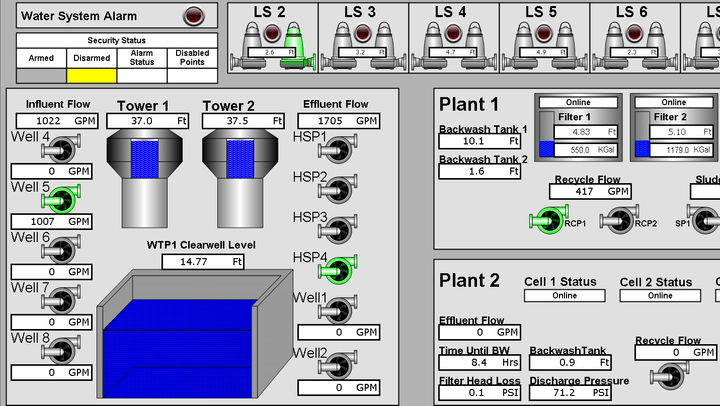Click Backwash Tank 1 value 10.1 Ft

pos(480,141)
